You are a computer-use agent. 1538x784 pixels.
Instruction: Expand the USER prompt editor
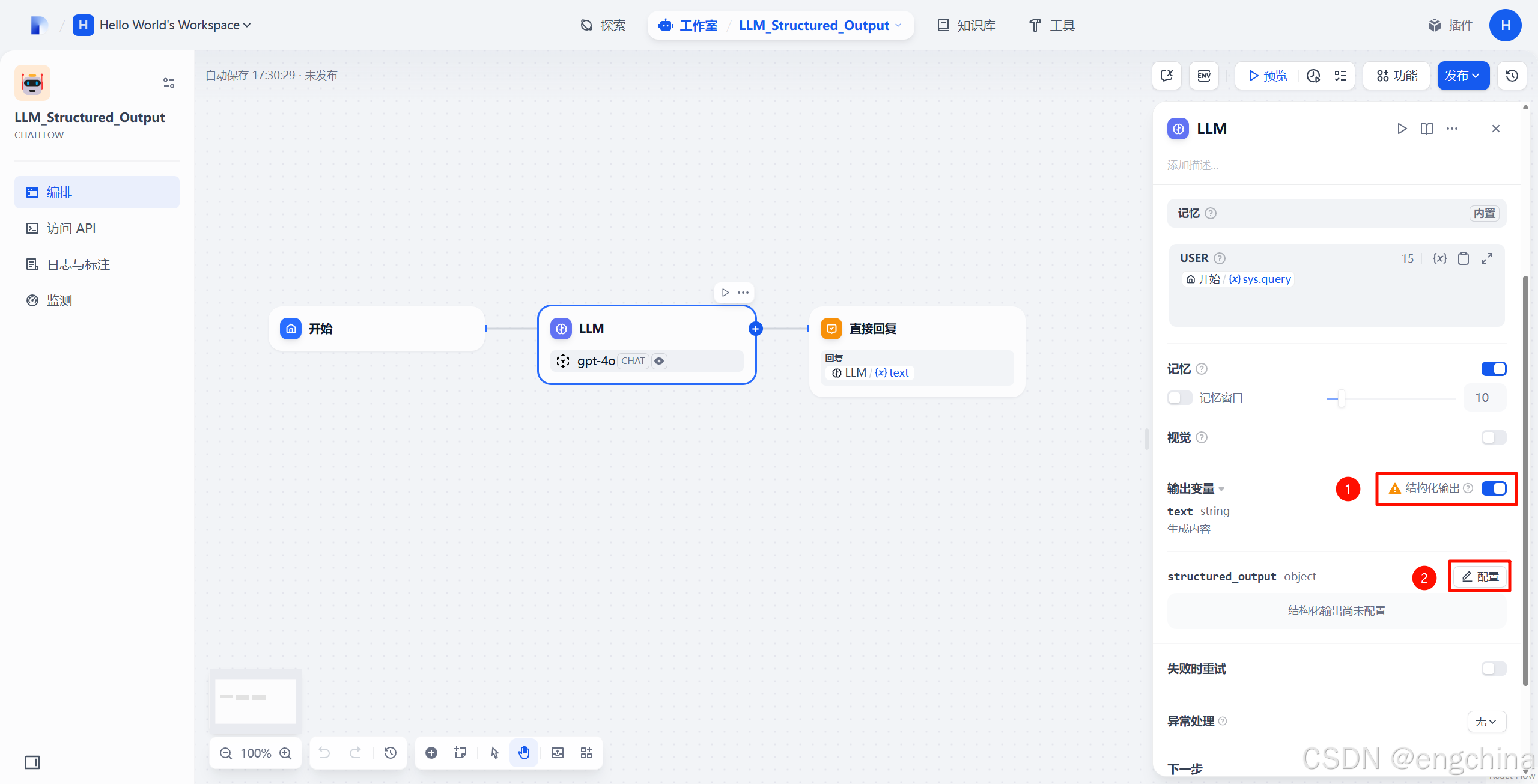coord(1487,258)
